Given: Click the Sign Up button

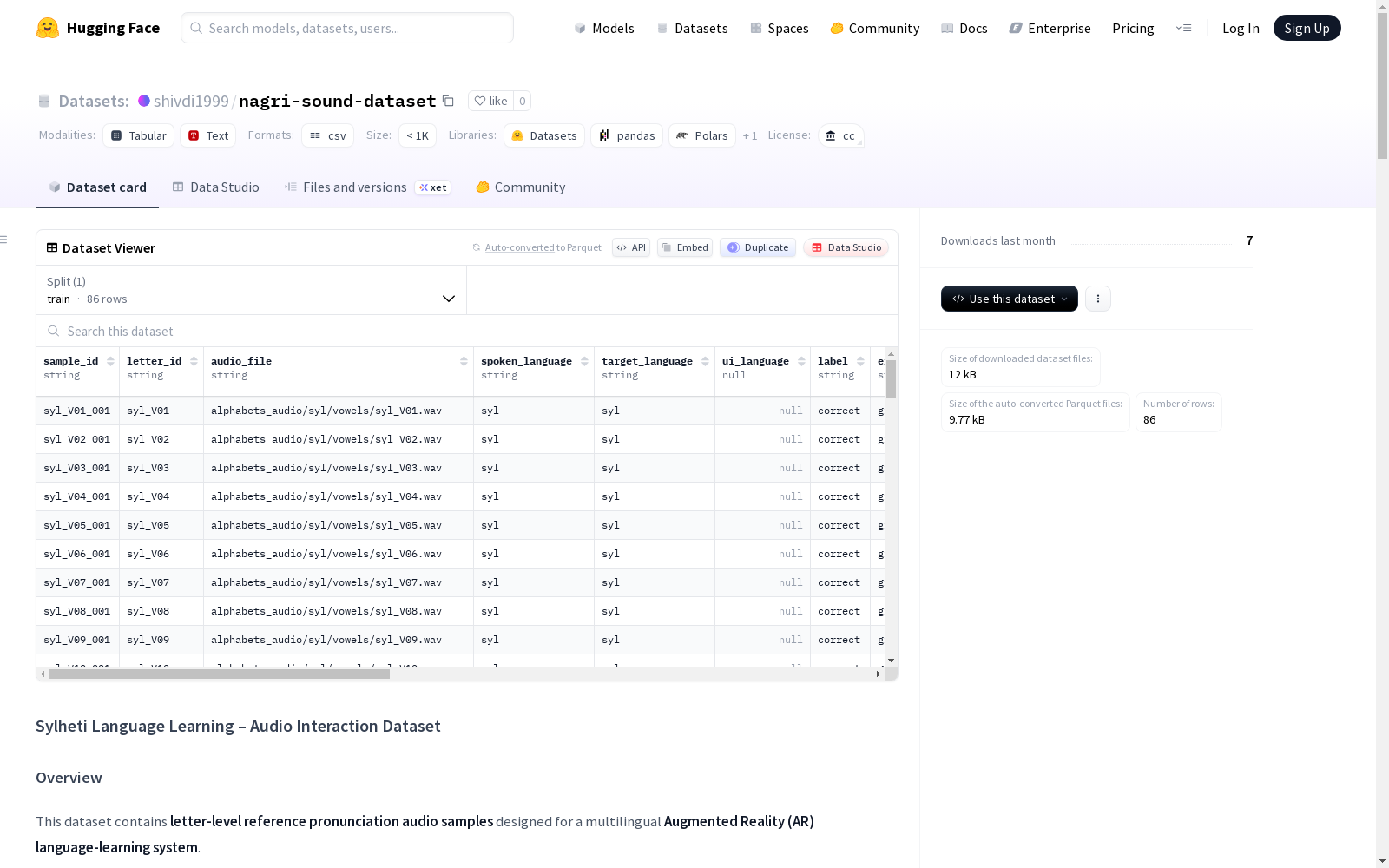Looking at the screenshot, I should coord(1307,28).
